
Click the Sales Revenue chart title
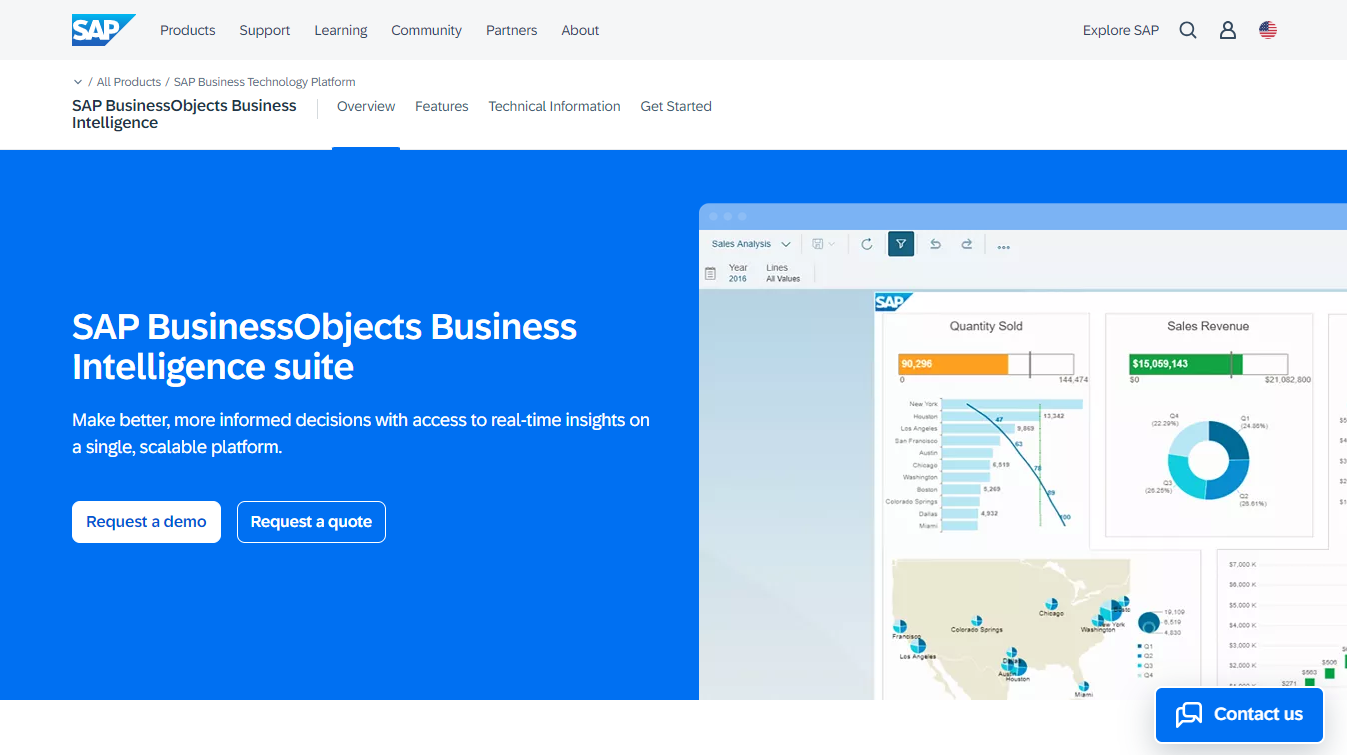[1208, 326]
